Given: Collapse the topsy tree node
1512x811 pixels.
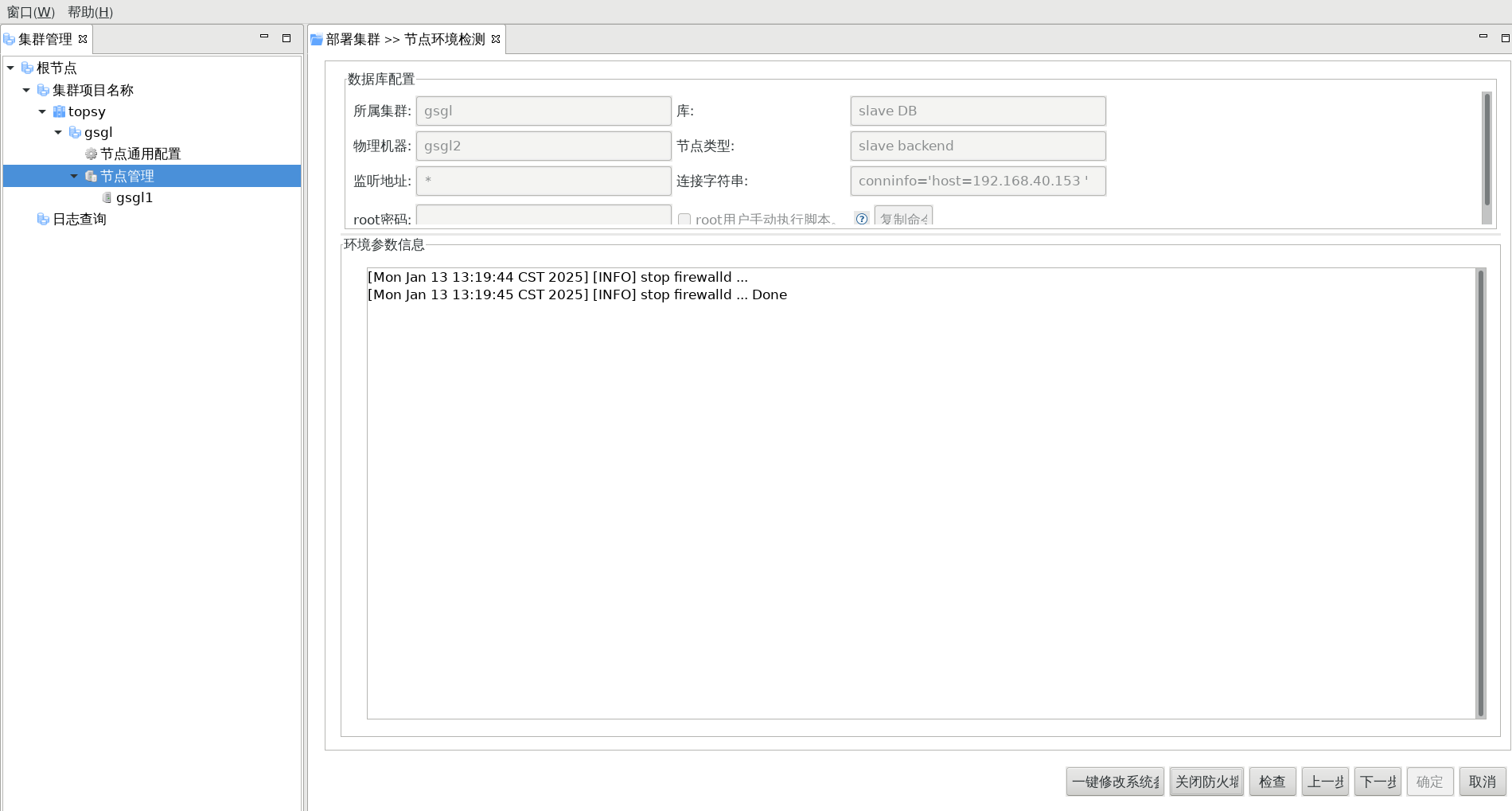Looking at the screenshot, I should (x=42, y=111).
